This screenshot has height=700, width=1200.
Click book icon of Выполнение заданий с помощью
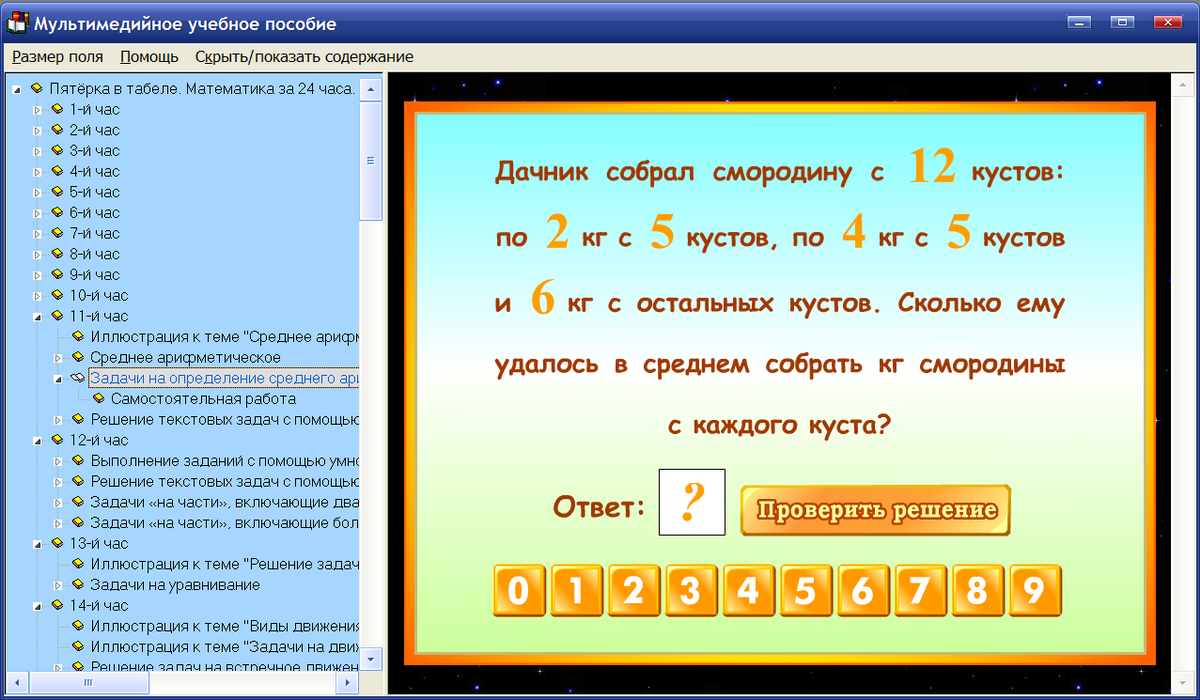pos(78,460)
